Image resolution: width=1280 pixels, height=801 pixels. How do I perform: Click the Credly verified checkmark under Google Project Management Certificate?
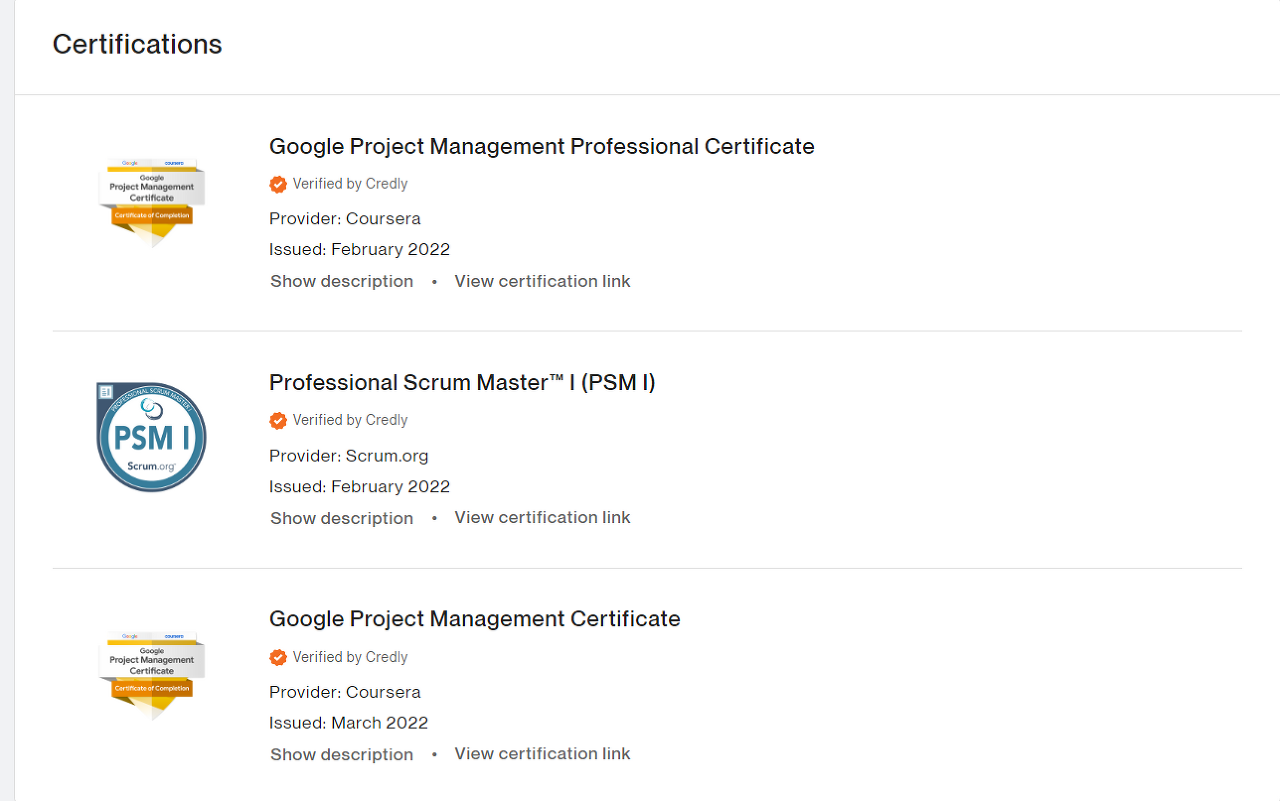(x=278, y=658)
